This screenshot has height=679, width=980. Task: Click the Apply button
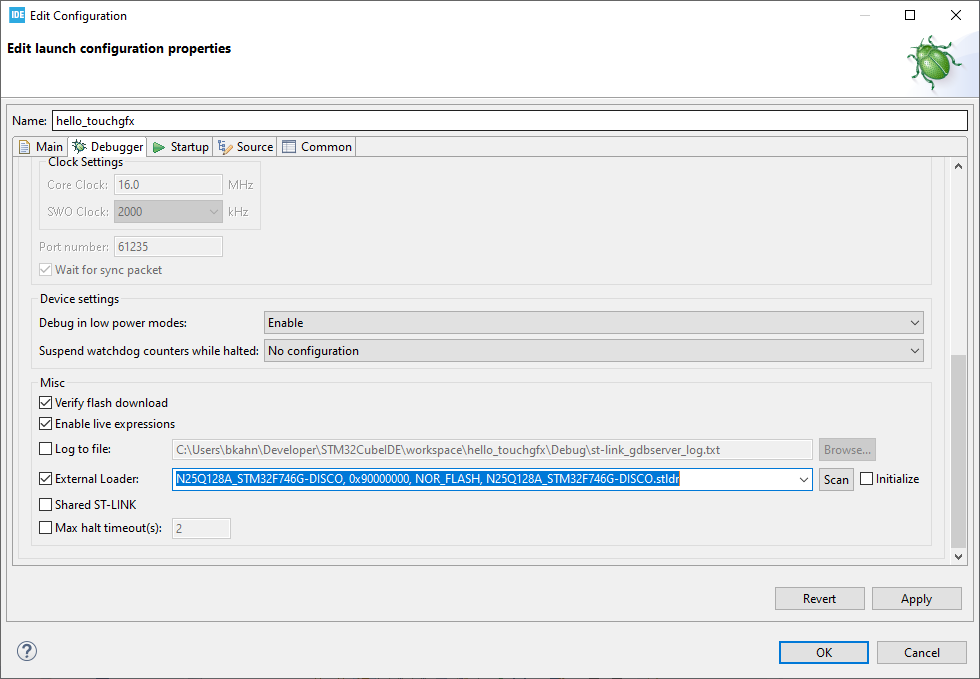[916, 599]
